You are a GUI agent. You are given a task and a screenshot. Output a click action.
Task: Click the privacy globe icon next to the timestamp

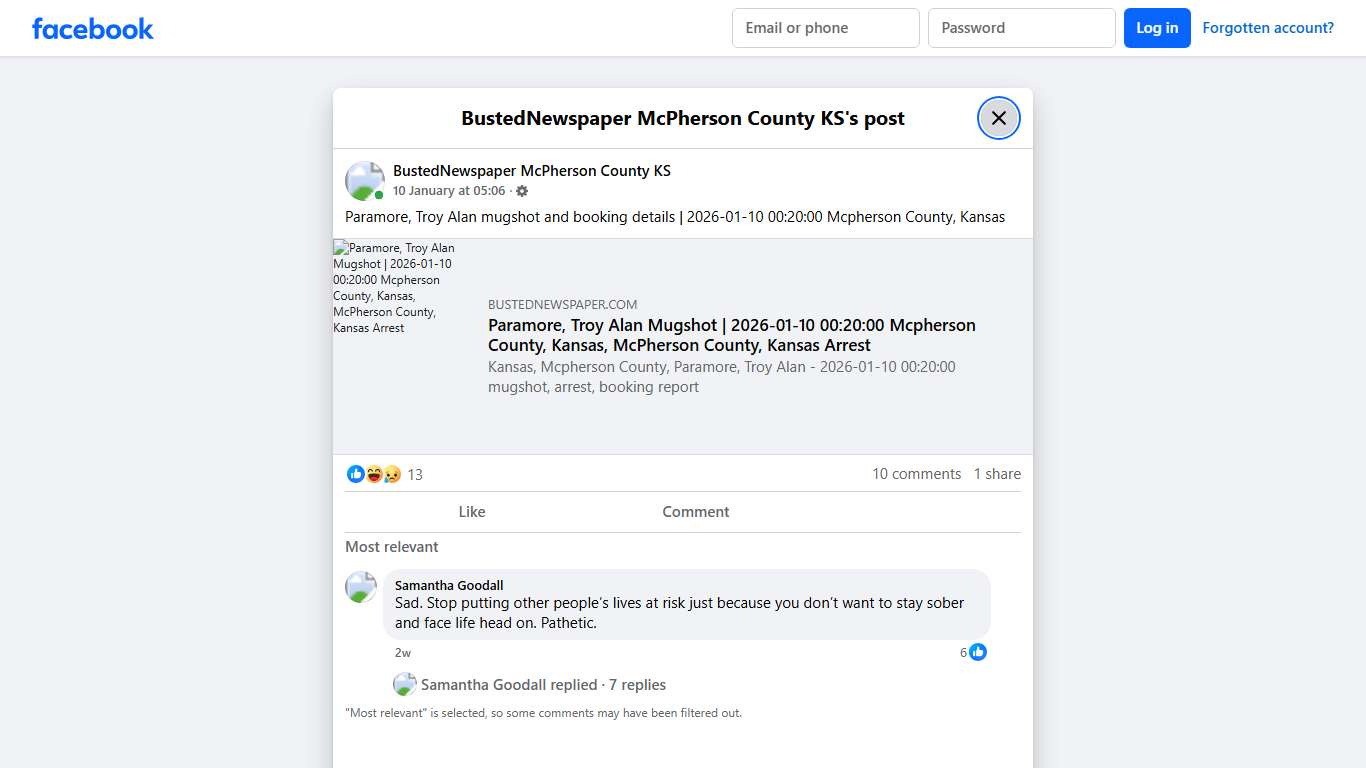pyautogui.click(x=521, y=190)
